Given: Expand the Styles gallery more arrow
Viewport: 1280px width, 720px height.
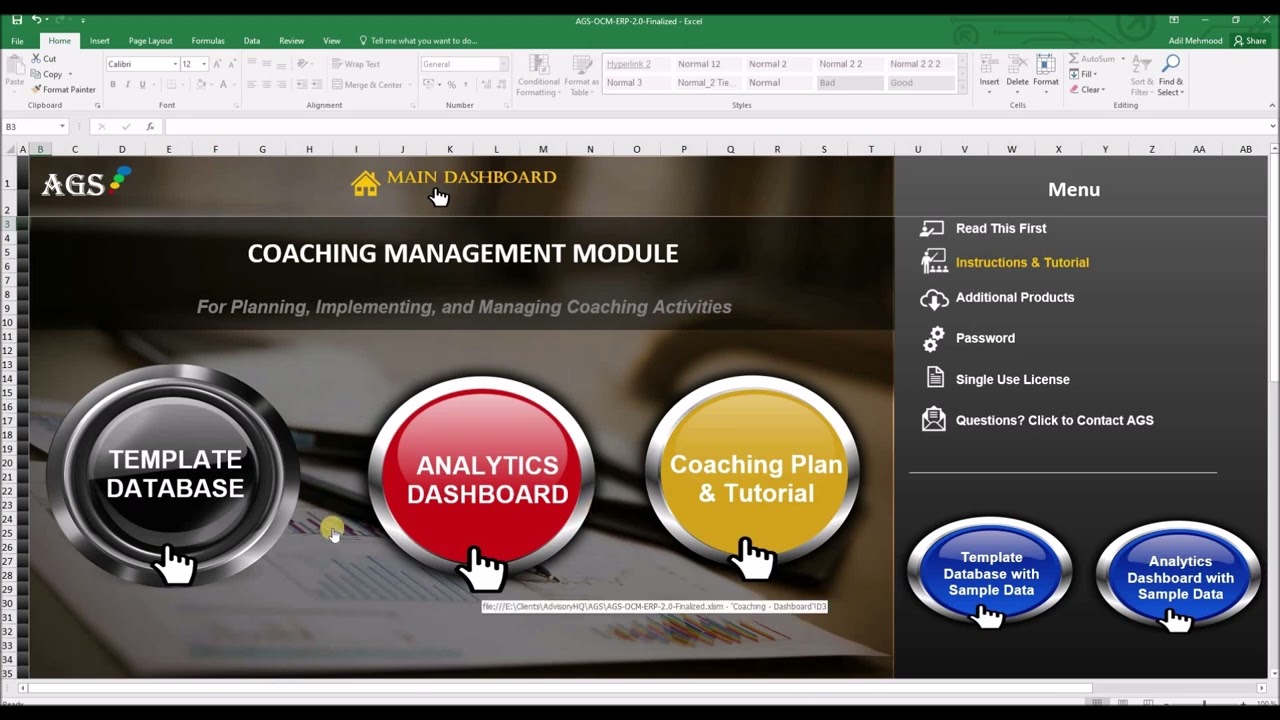Looking at the screenshot, I should tap(963, 88).
